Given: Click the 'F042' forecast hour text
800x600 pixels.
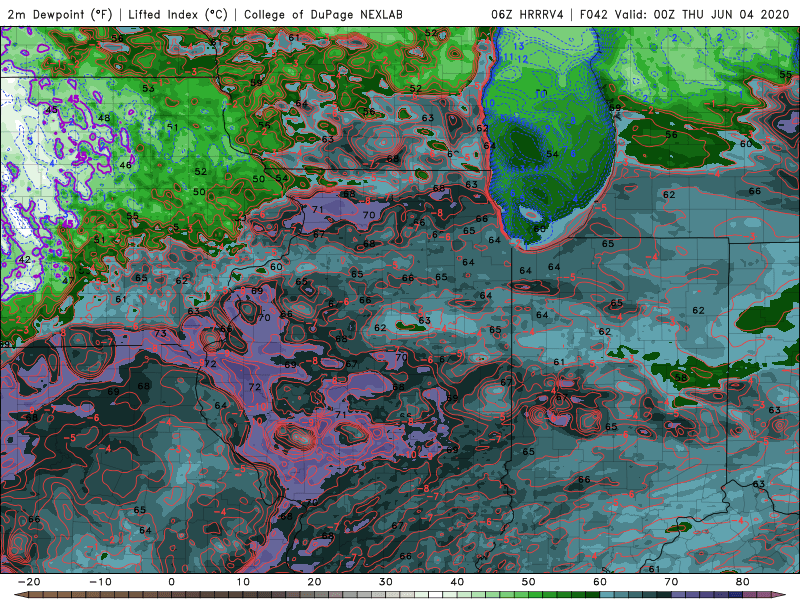Looking at the screenshot, I should point(594,14).
